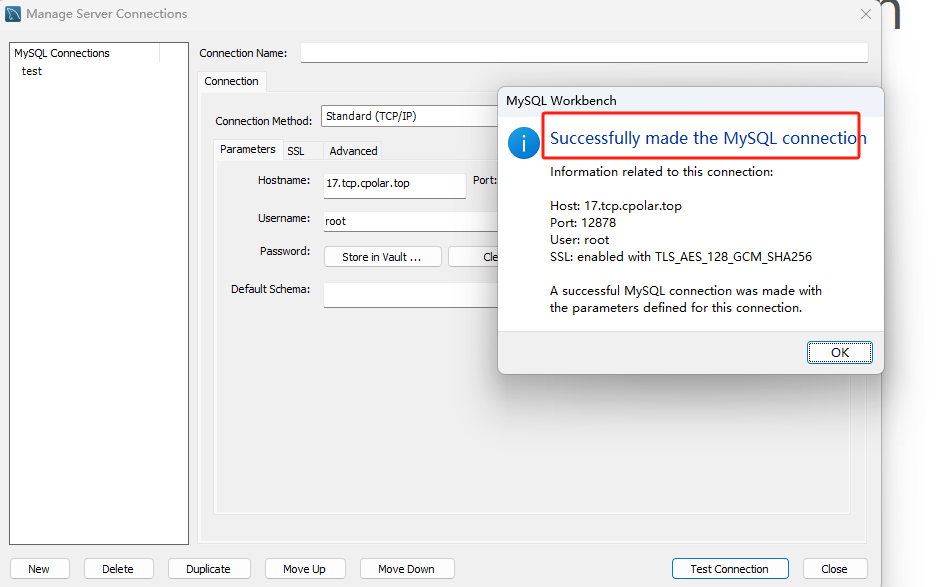
Task: Create a new connection with New
Action: coord(39,568)
